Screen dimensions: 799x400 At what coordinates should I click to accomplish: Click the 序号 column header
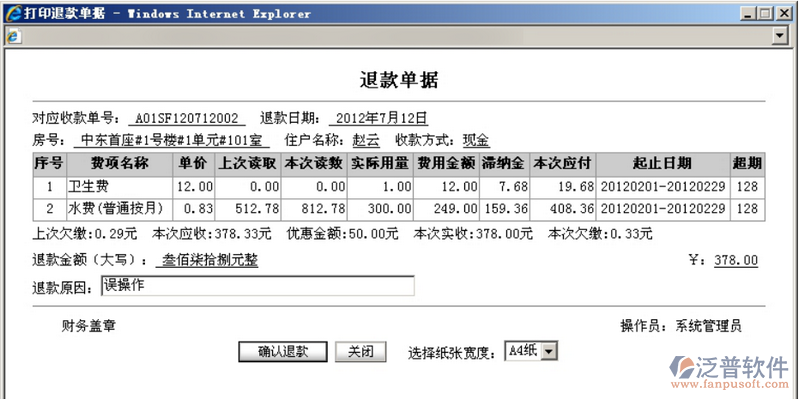click(x=49, y=164)
